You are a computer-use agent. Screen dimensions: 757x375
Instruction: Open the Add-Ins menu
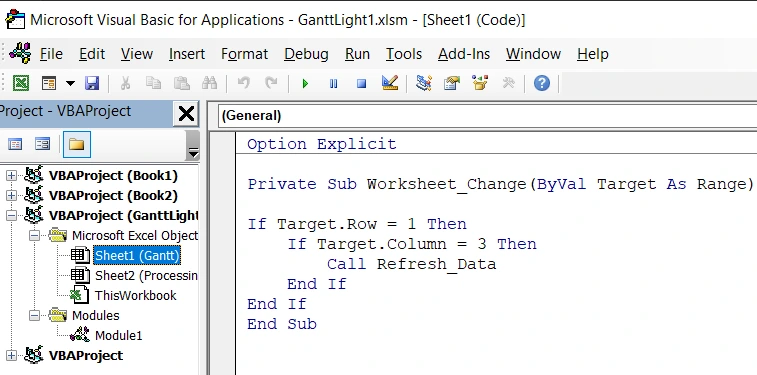463,54
